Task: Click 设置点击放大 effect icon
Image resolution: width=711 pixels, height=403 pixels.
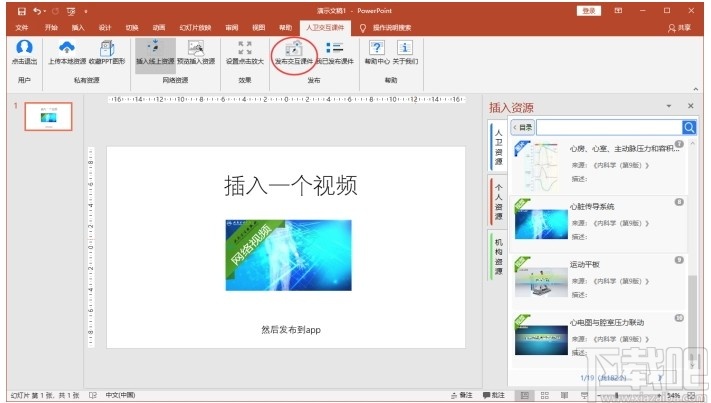Action: click(245, 48)
